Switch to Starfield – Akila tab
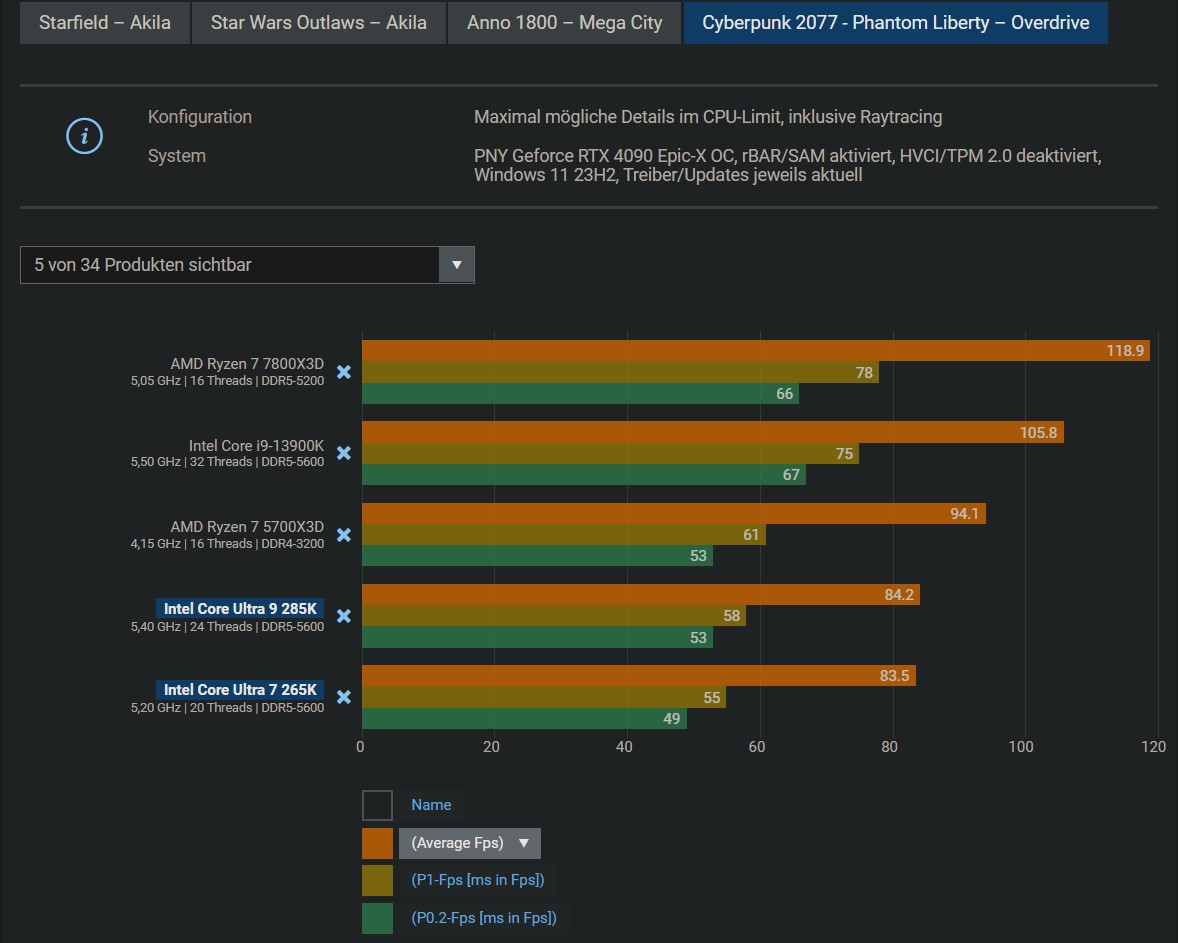This screenshot has height=943, width=1178. 104,23
